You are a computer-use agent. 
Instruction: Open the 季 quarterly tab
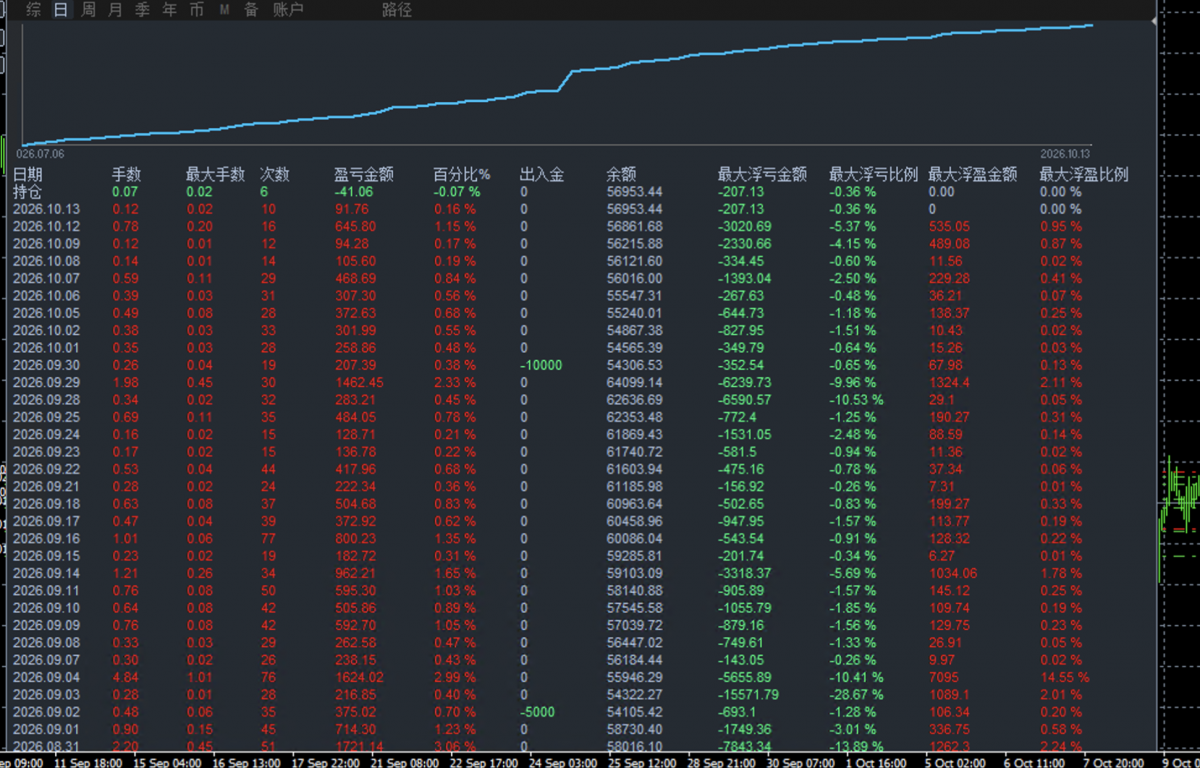[x=143, y=10]
